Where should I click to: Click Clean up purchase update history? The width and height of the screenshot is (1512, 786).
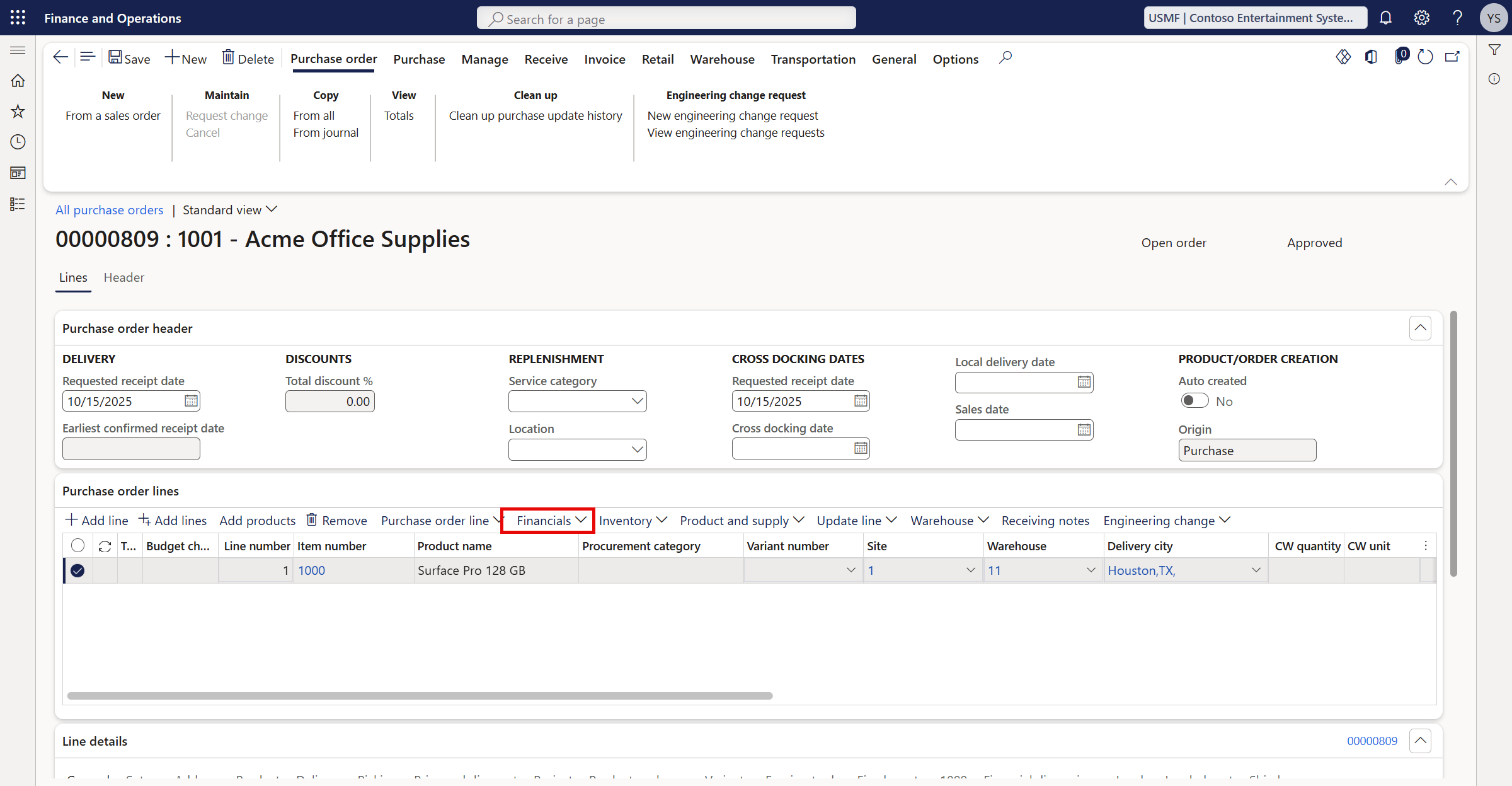[535, 115]
